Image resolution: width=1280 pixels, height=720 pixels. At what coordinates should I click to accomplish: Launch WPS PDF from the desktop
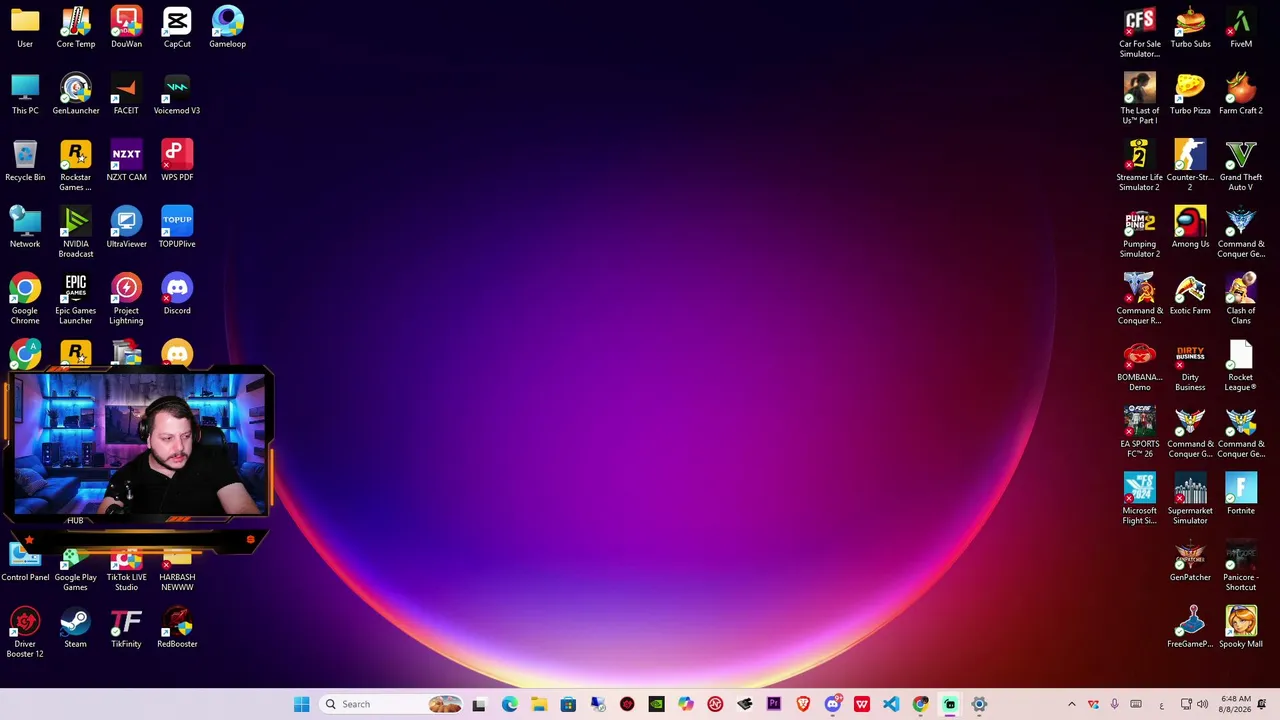click(x=177, y=161)
